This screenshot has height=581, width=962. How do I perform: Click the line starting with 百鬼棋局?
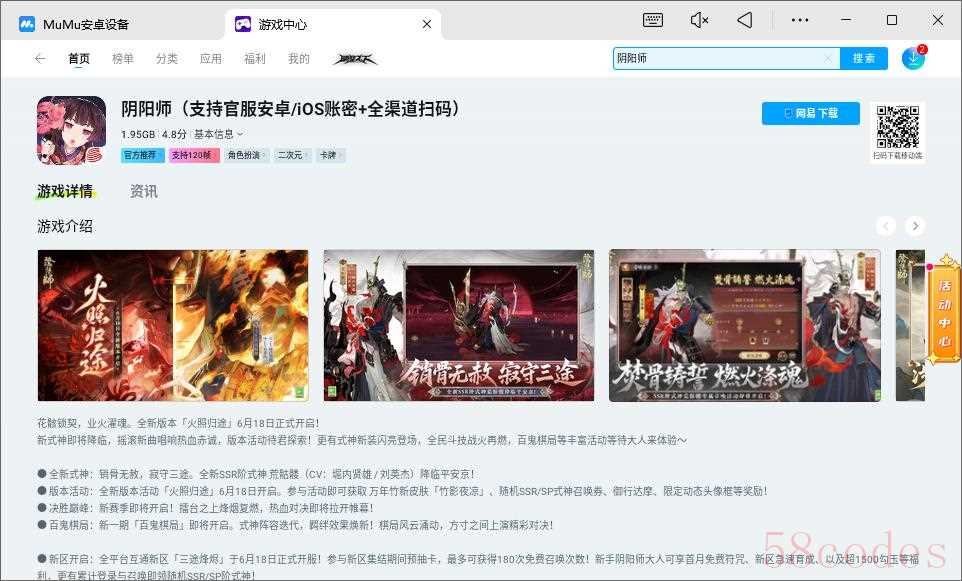295,525
